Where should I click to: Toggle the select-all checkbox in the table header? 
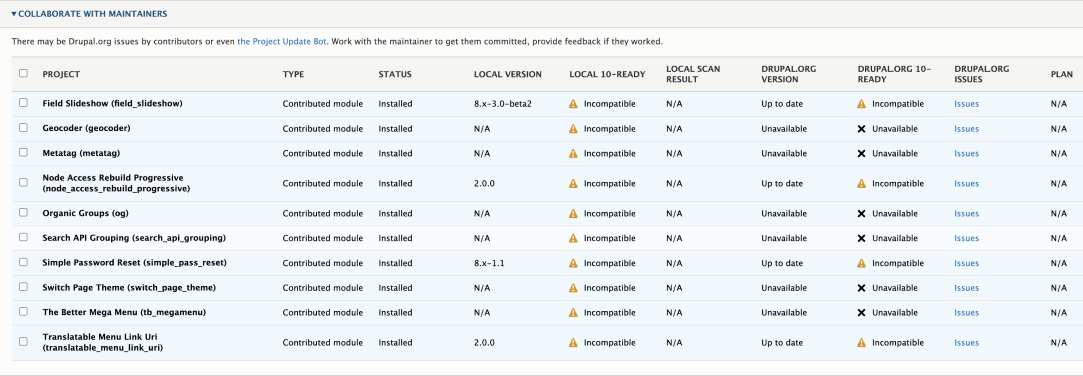click(23, 73)
